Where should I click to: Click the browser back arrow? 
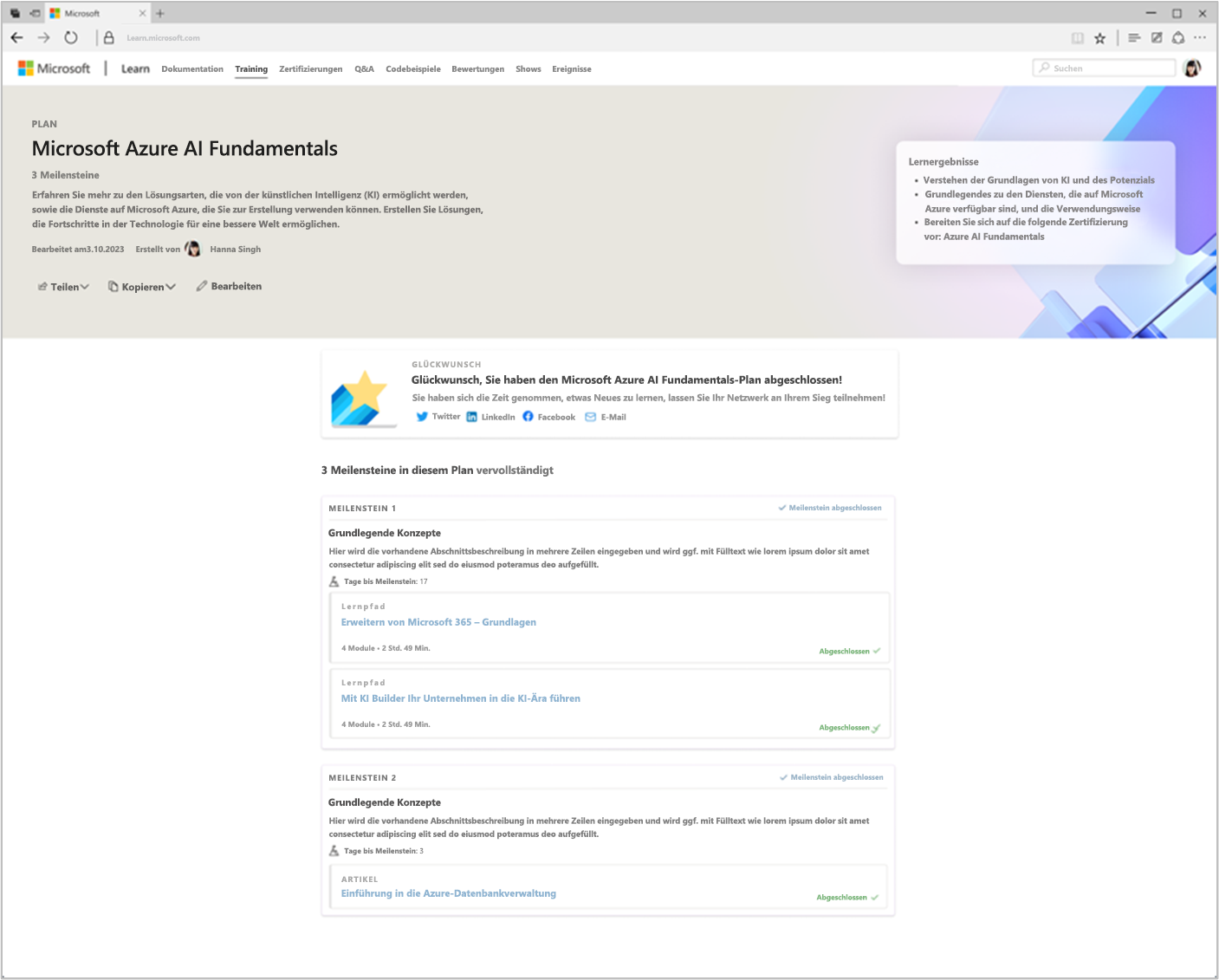16,37
